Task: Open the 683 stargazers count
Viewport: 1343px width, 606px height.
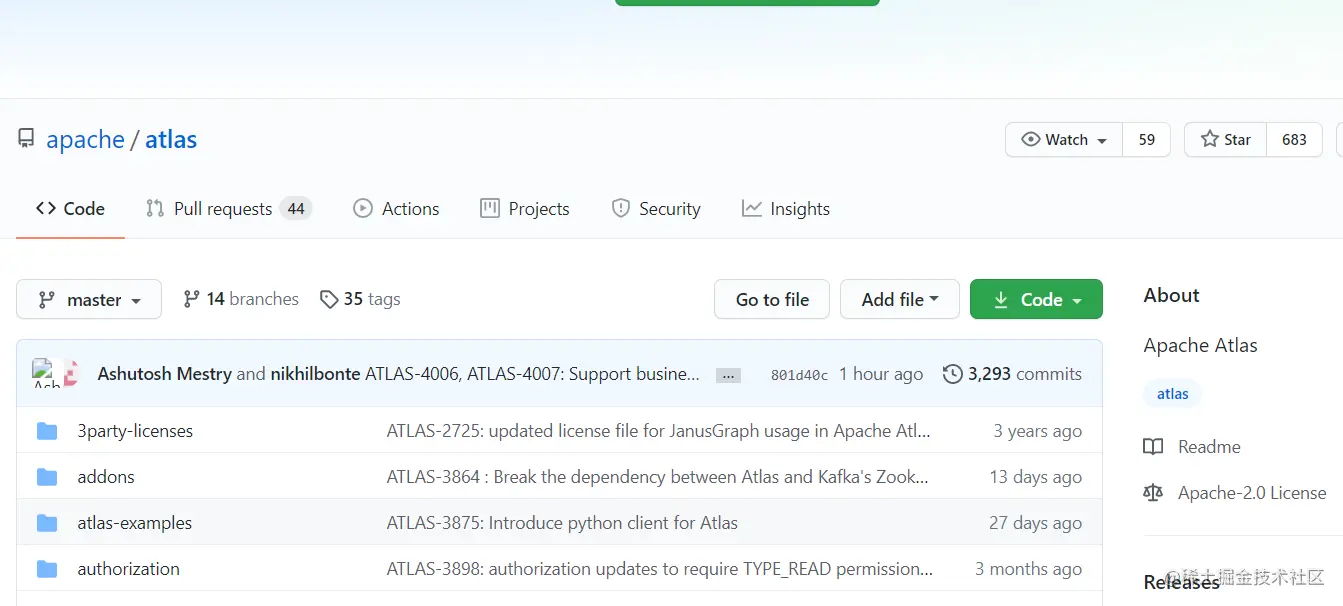Action: point(1294,140)
